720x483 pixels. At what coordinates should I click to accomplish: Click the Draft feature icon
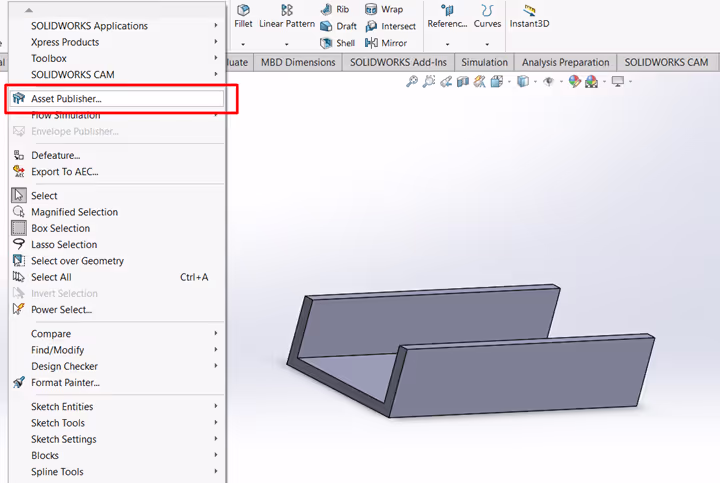tap(326, 26)
